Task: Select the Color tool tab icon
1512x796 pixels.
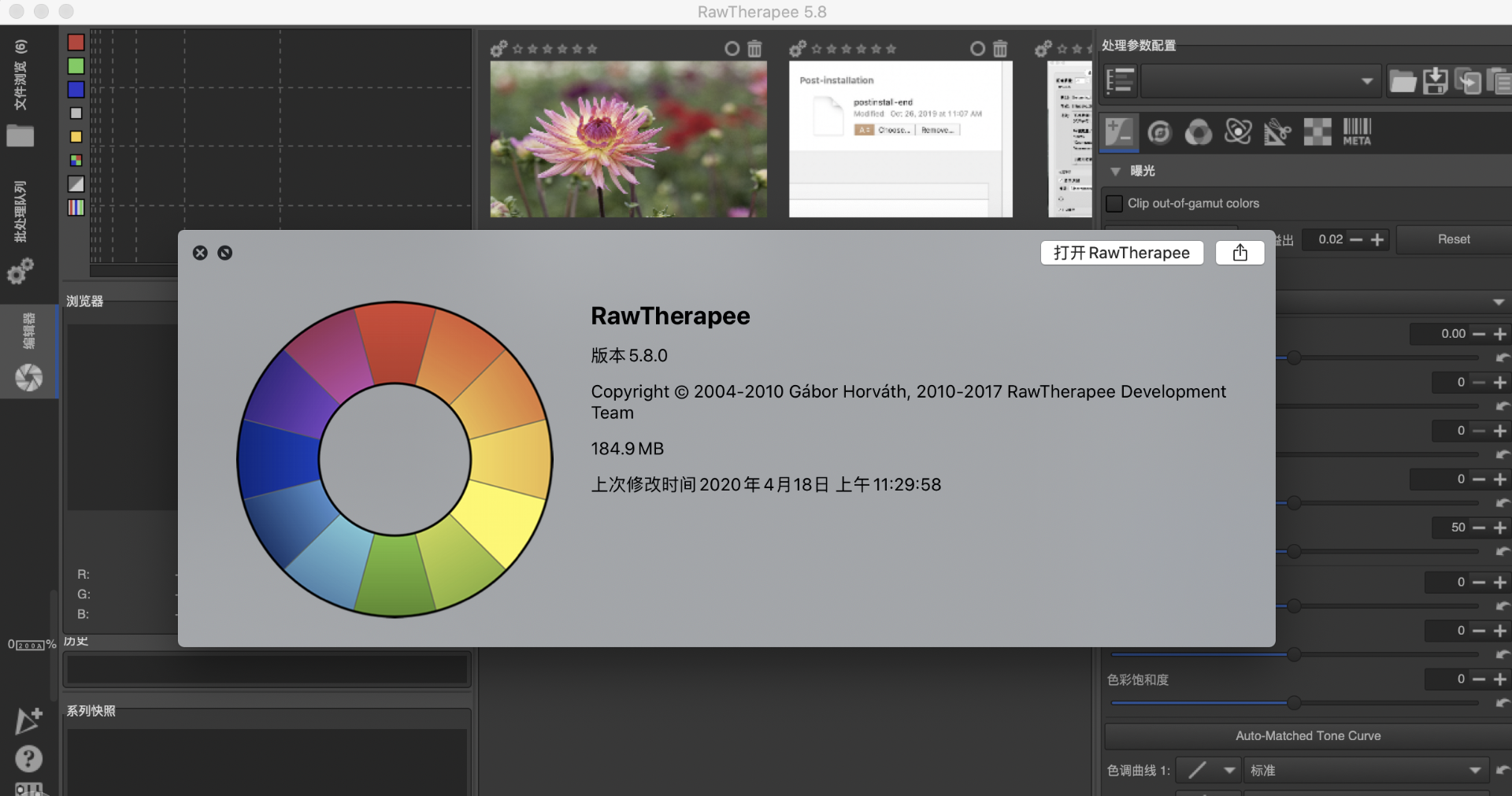Action: coord(1199,132)
